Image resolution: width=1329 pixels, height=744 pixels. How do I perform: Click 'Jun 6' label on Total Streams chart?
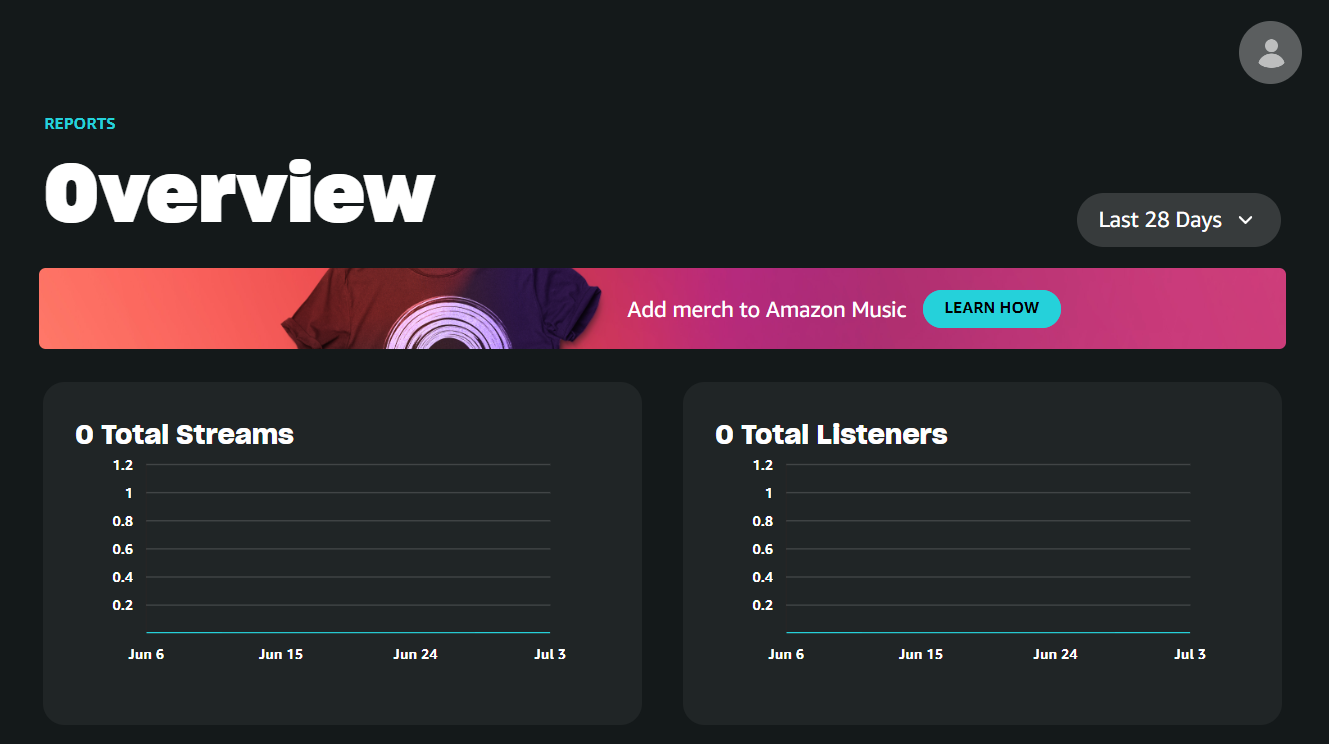146,654
